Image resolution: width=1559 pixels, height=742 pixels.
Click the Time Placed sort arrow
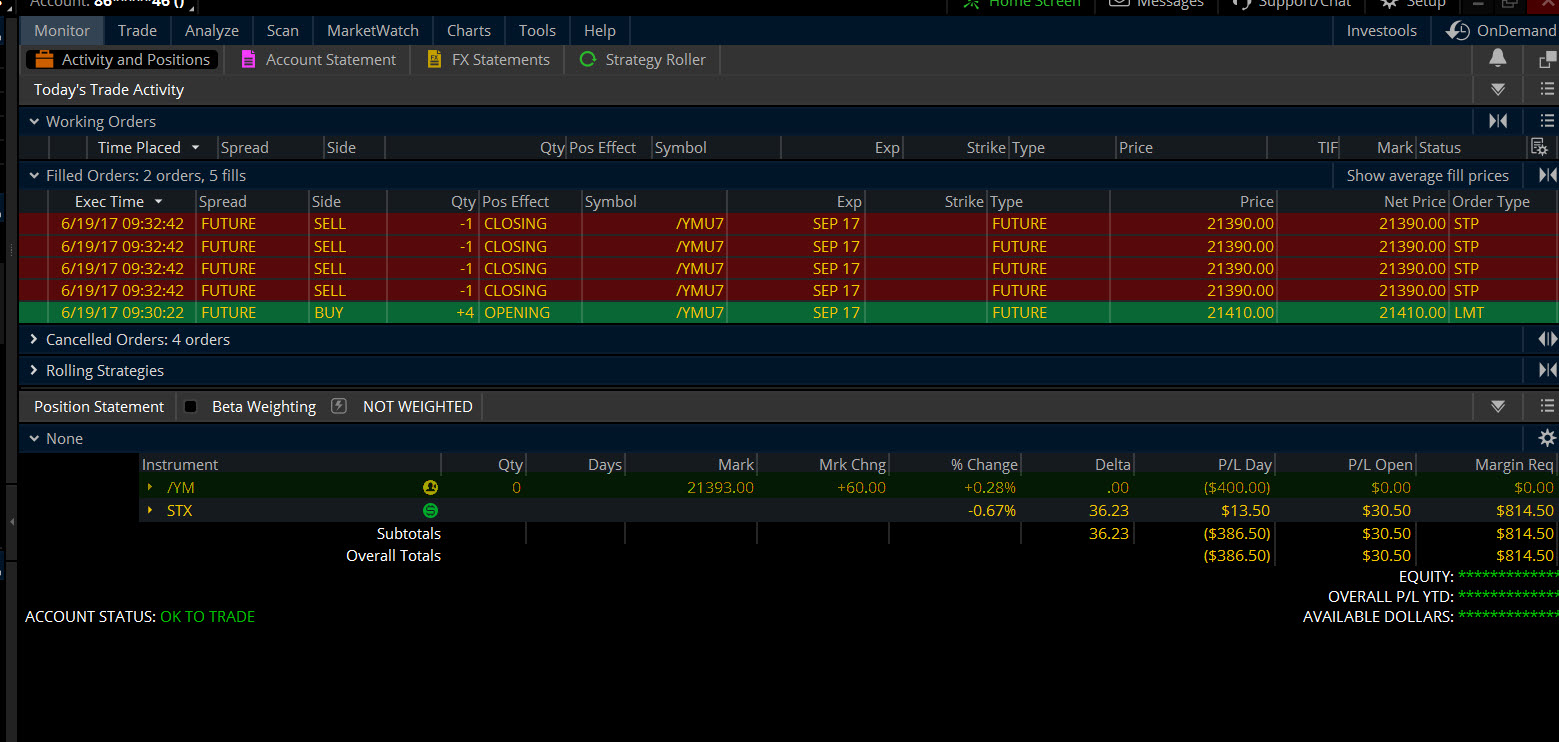point(195,147)
